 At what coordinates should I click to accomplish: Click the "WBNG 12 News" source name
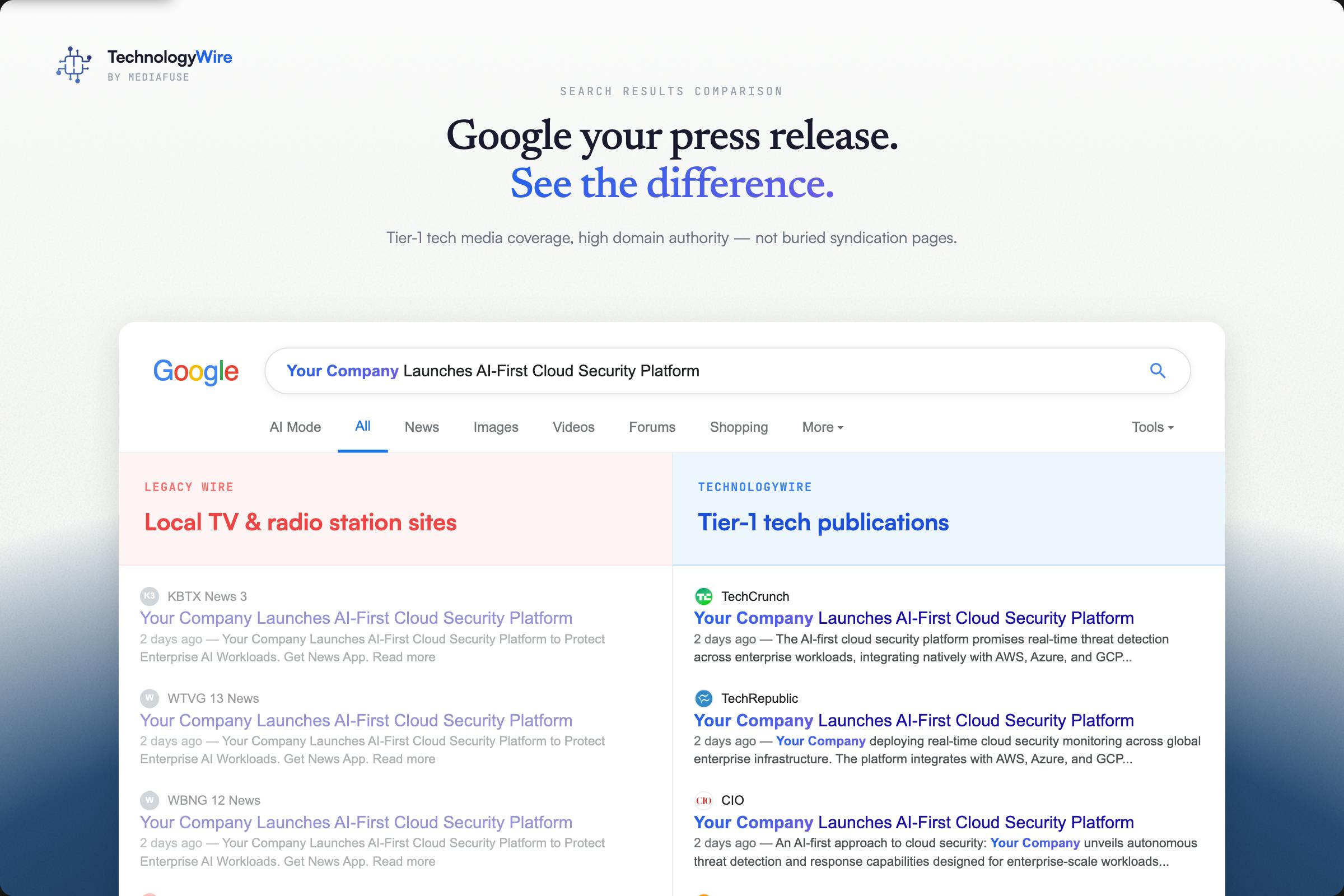tap(214, 800)
